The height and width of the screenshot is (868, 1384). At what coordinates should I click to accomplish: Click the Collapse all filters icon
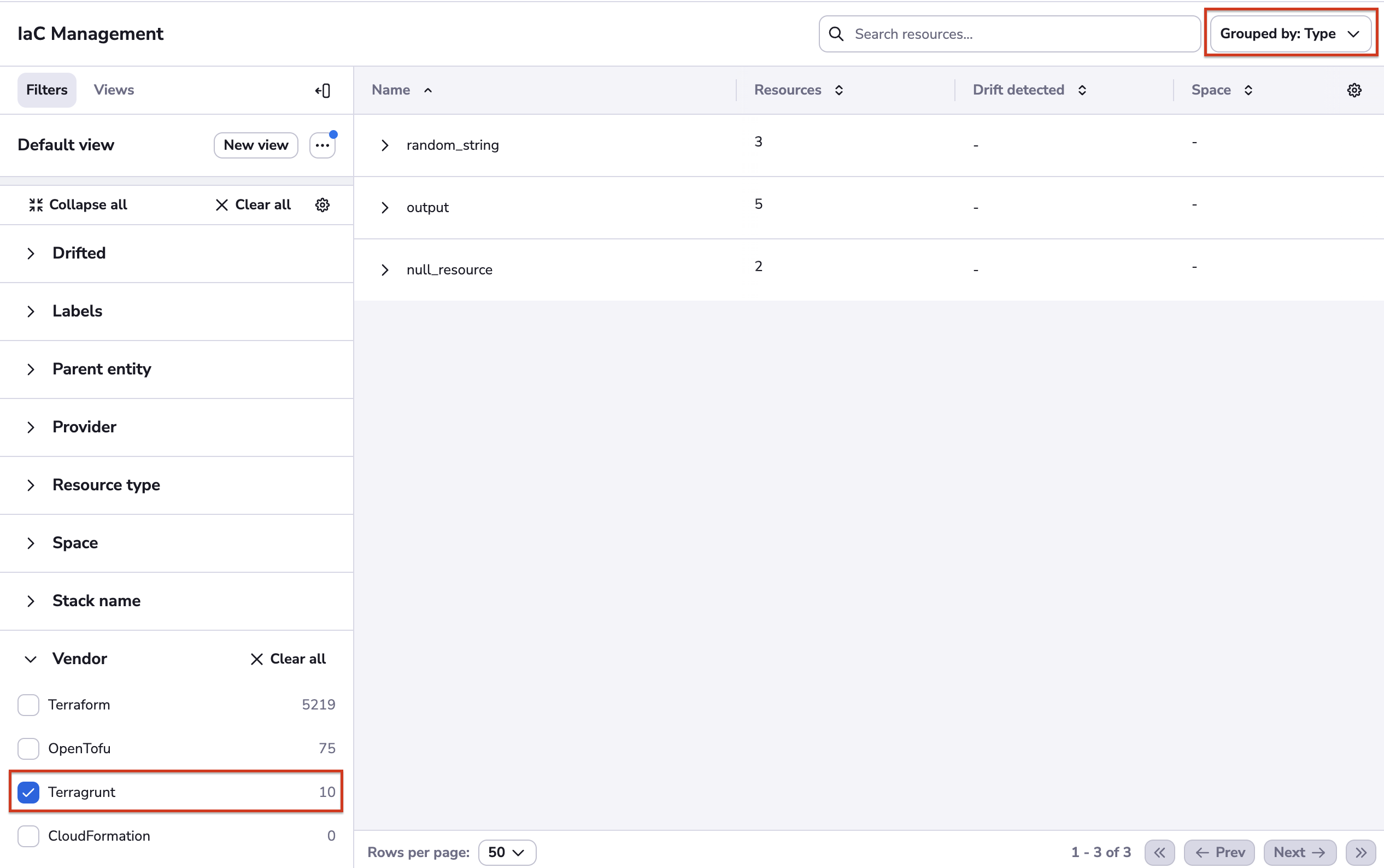pyautogui.click(x=36, y=205)
